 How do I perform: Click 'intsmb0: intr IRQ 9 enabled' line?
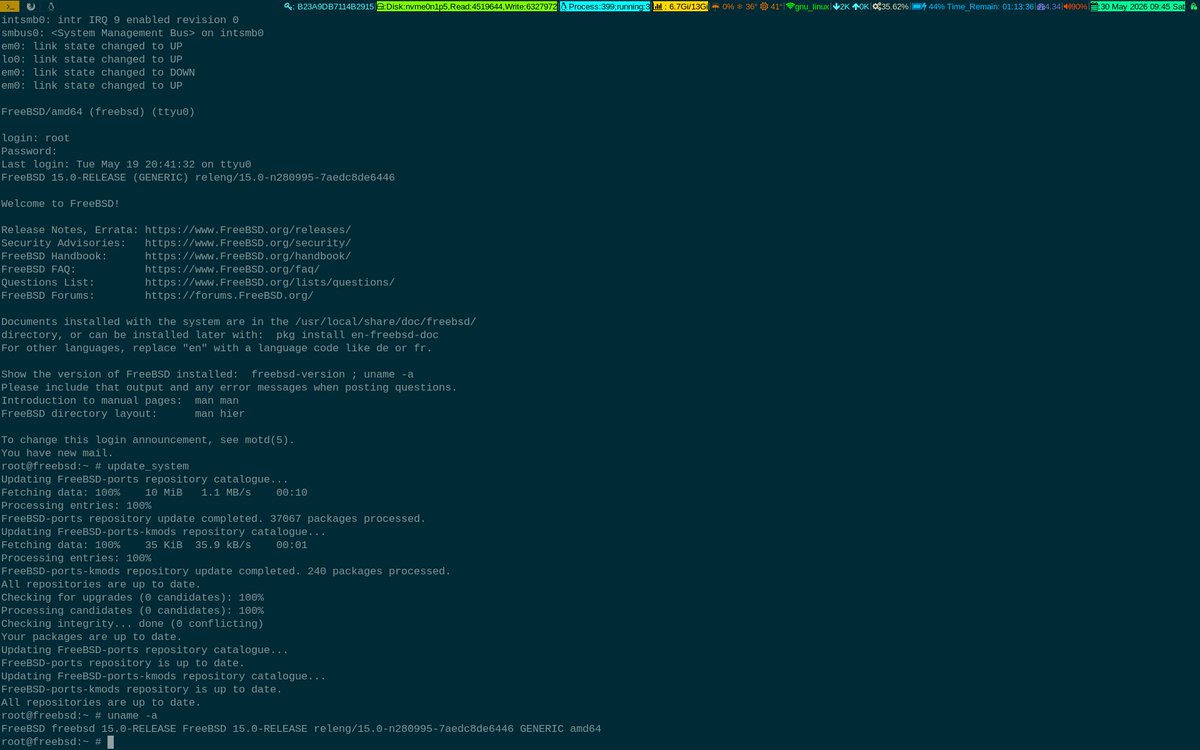pyautogui.click(x=120, y=20)
